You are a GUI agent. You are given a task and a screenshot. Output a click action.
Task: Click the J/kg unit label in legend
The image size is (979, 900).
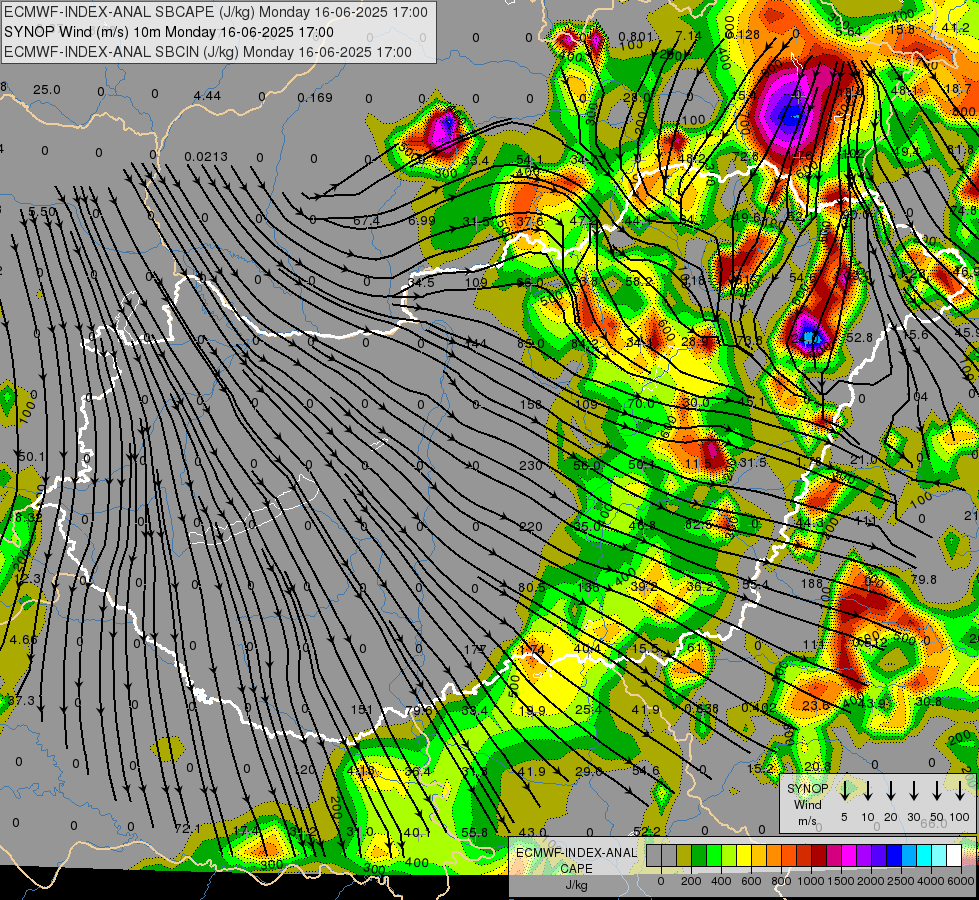click(x=576, y=885)
